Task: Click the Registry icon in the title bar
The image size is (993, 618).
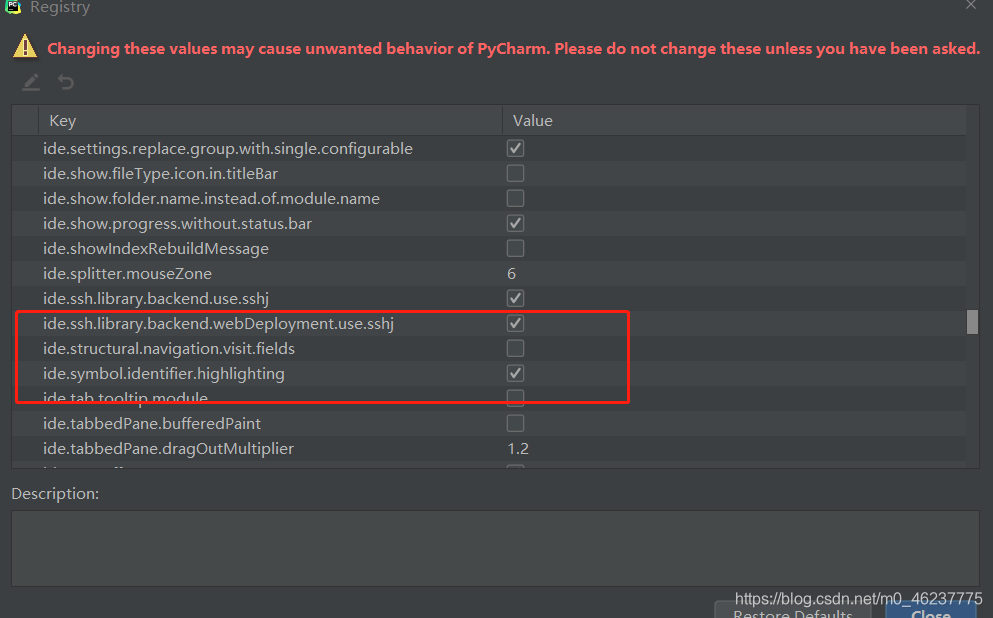Action: click(12, 8)
